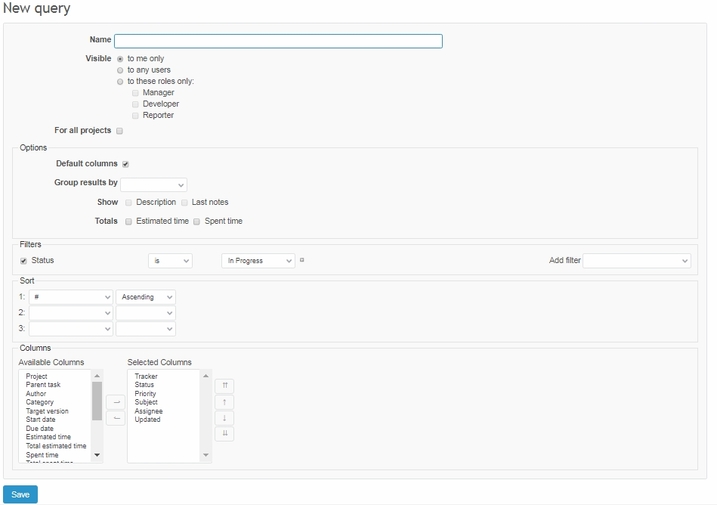Open the Ascending sort order dropdown
The height and width of the screenshot is (505, 717).
145,297
